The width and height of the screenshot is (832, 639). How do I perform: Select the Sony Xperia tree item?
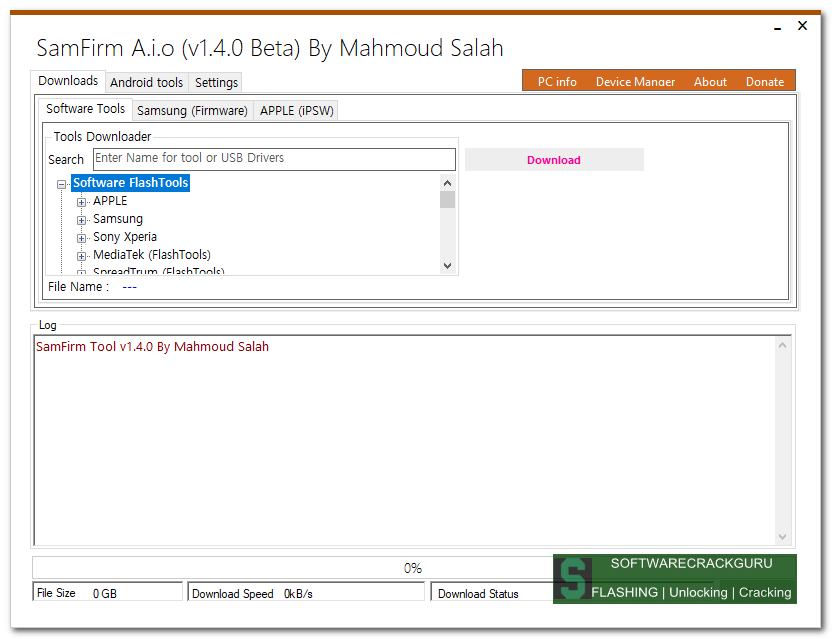[125, 237]
